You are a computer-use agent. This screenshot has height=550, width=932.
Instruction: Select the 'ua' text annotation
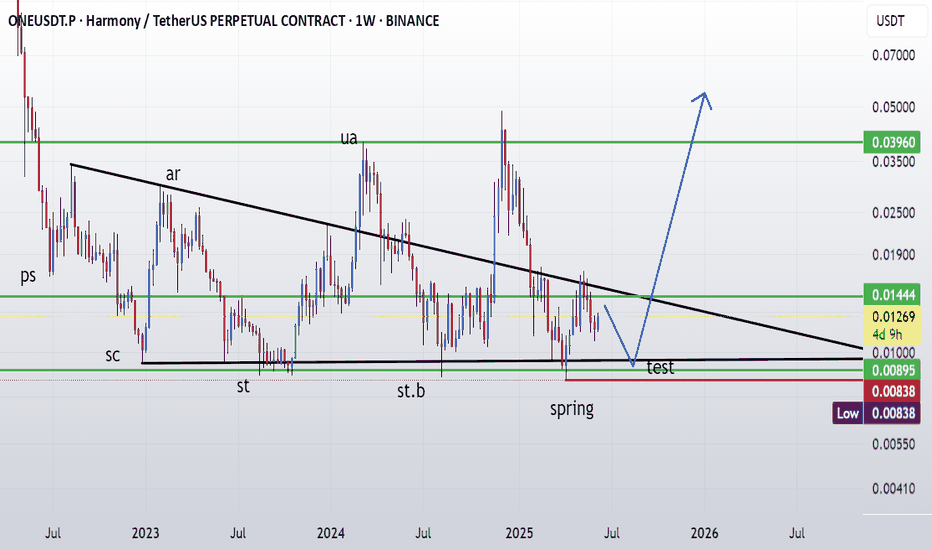coord(349,138)
